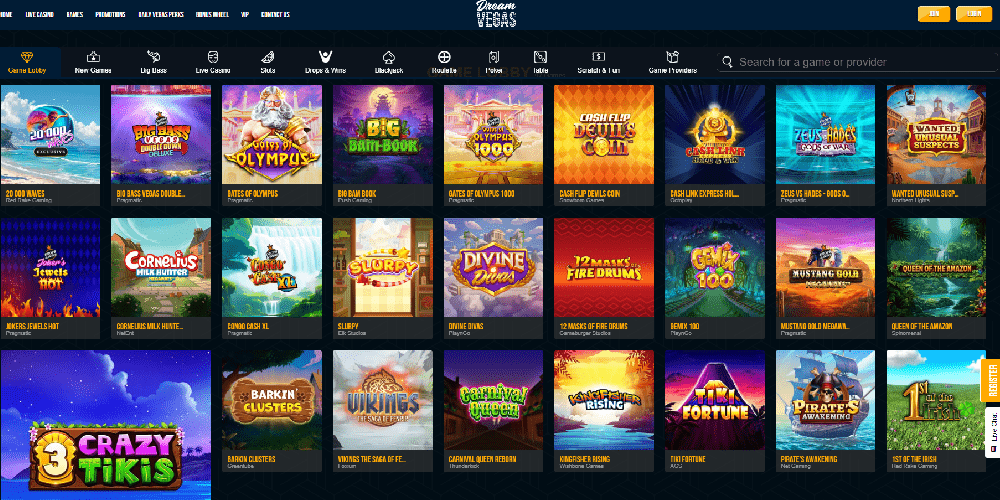Screen dimensions: 1000x500
Task: Open the Game Lobby diamond icon tab
Action: [27, 62]
